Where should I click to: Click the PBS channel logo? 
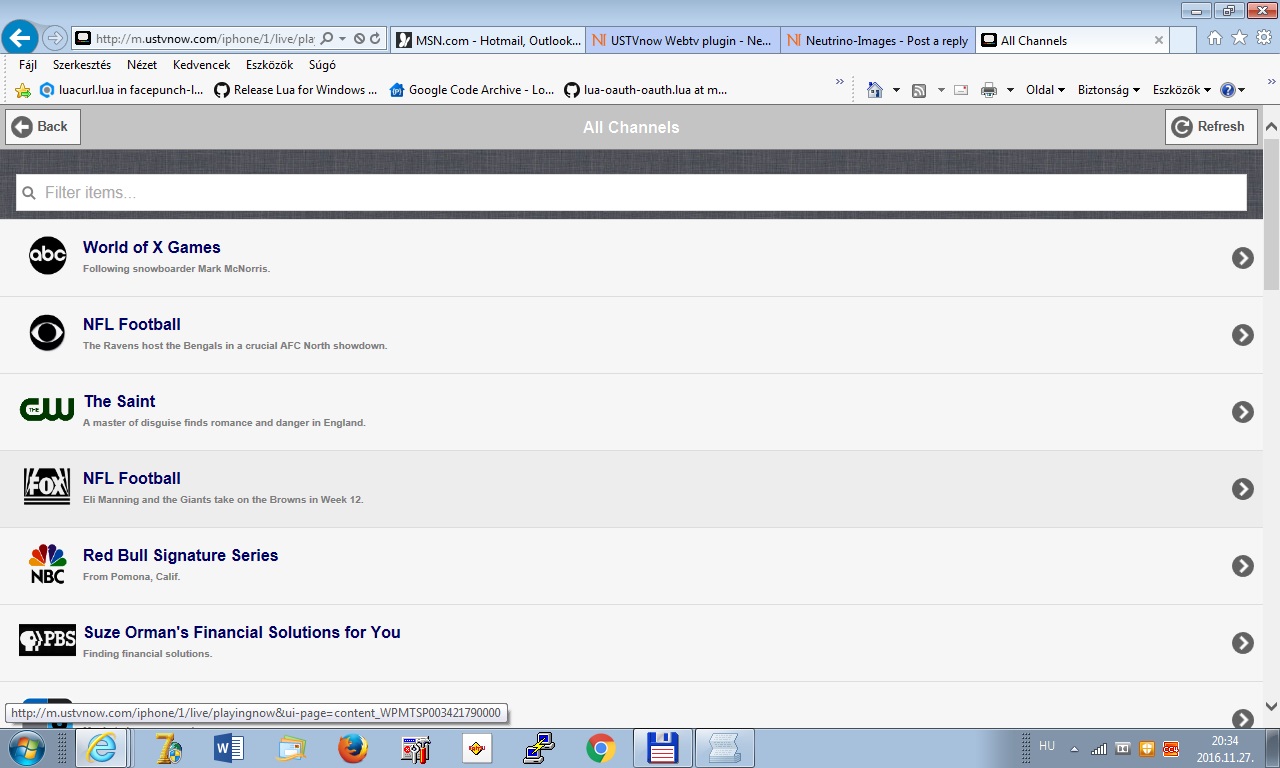(x=47, y=640)
